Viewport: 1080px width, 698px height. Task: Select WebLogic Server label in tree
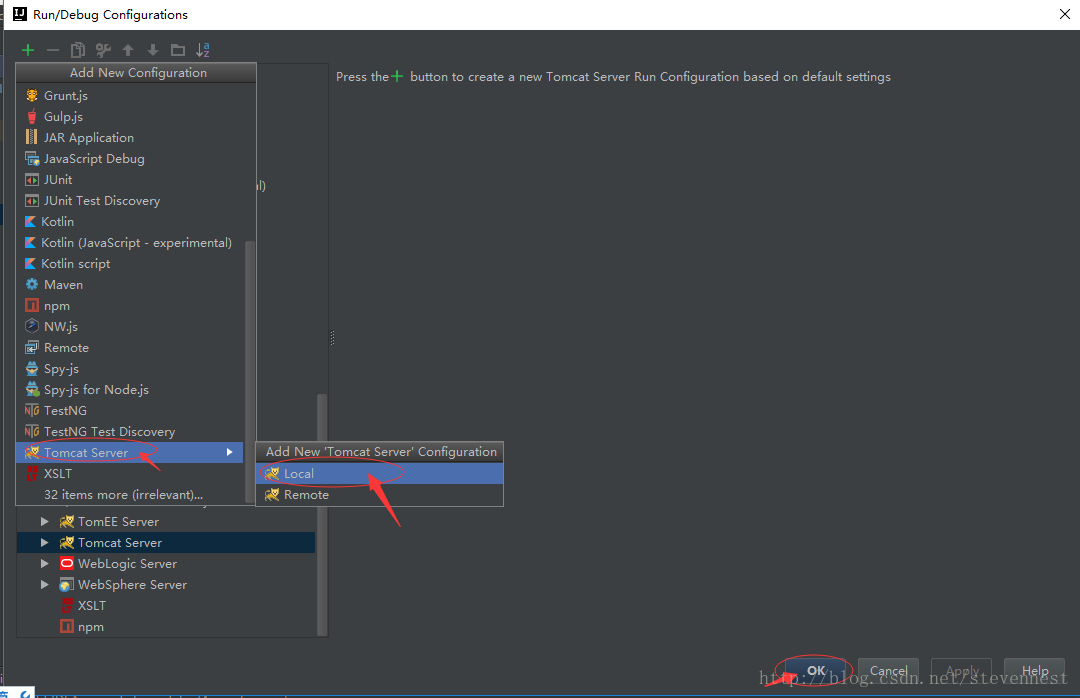click(x=127, y=564)
